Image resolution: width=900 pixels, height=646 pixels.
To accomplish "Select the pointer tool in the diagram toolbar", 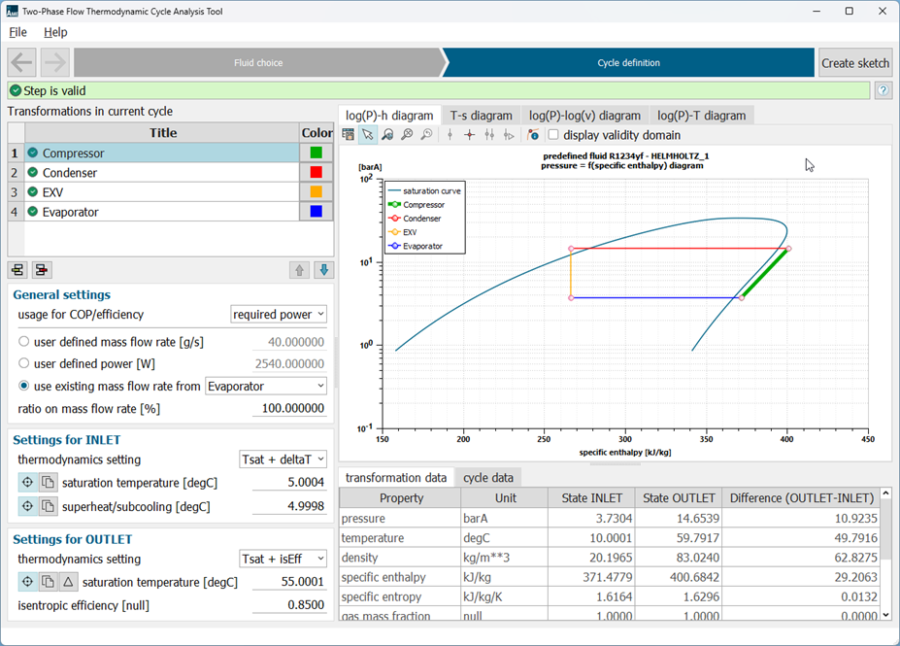I will point(368,135).
